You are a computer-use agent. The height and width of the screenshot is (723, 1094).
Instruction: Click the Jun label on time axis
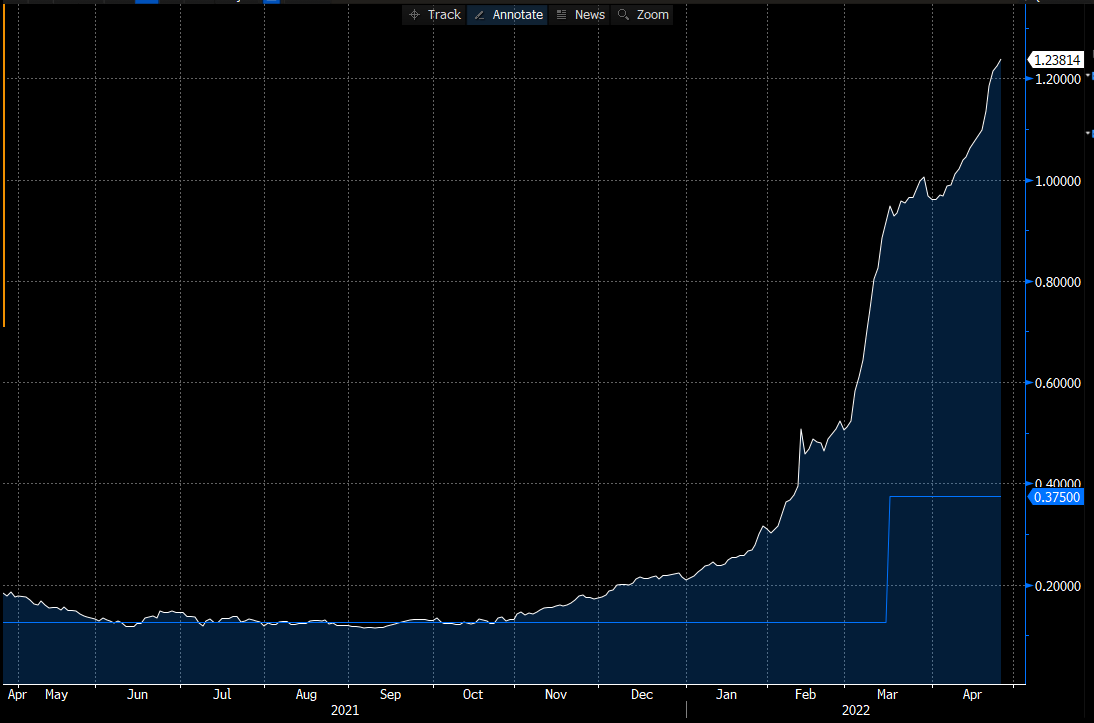[x=137, y=694]
